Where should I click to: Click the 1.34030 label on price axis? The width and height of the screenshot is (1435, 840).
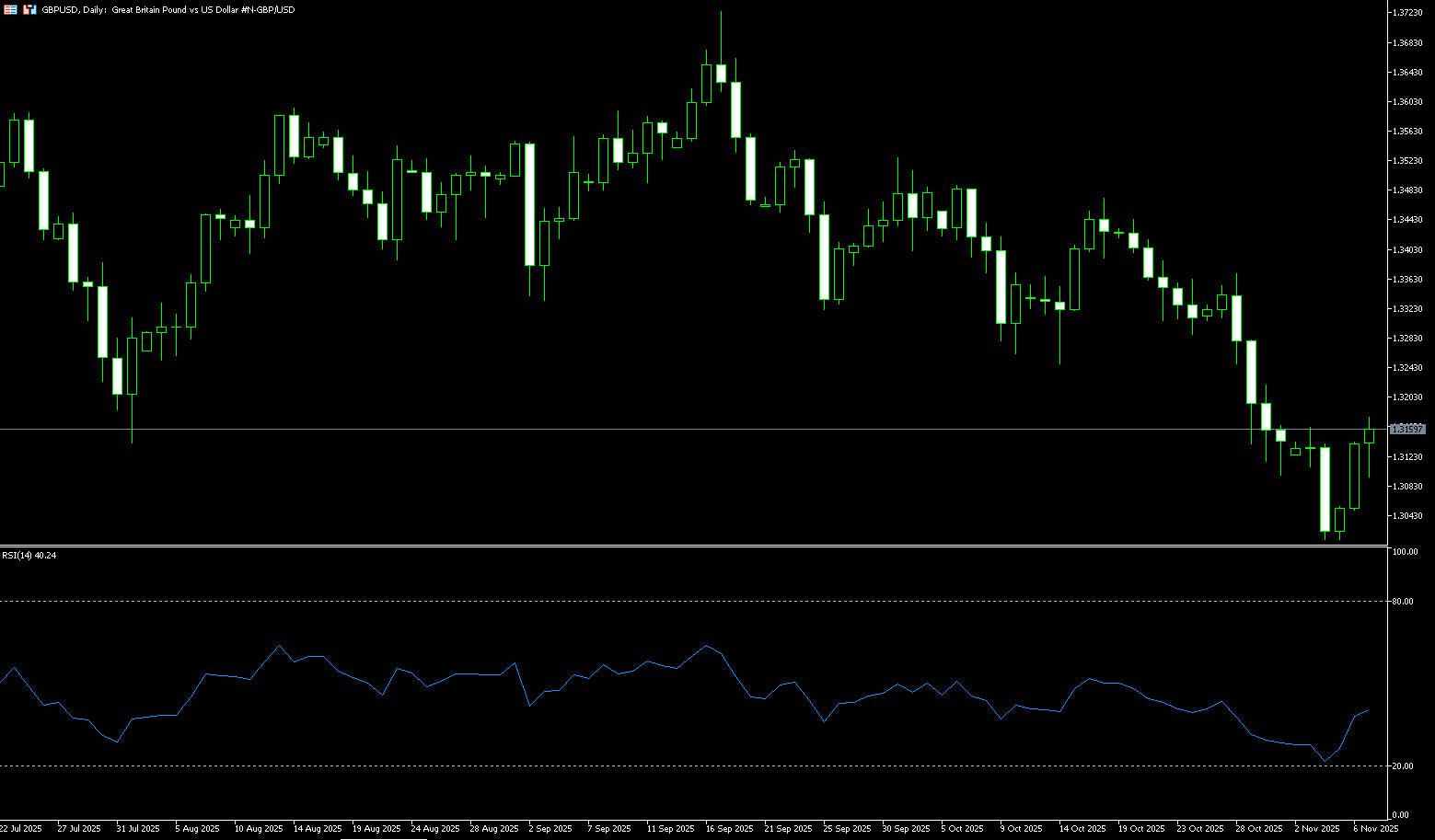[x=1407, y=249]
